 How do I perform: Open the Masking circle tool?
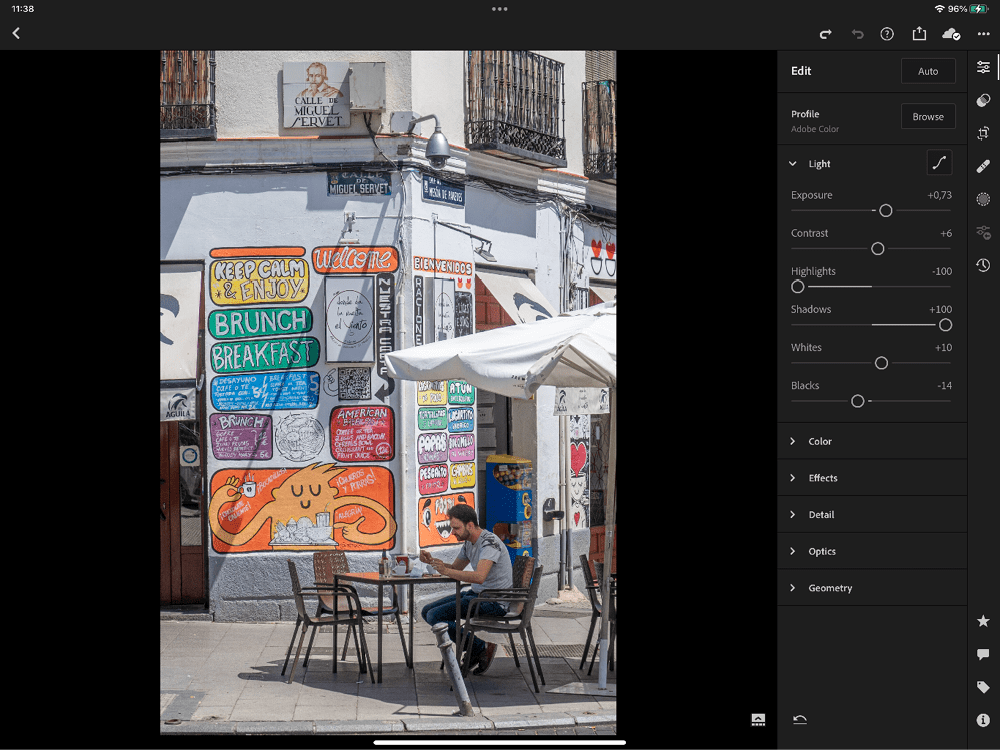(x=983, y=199)
